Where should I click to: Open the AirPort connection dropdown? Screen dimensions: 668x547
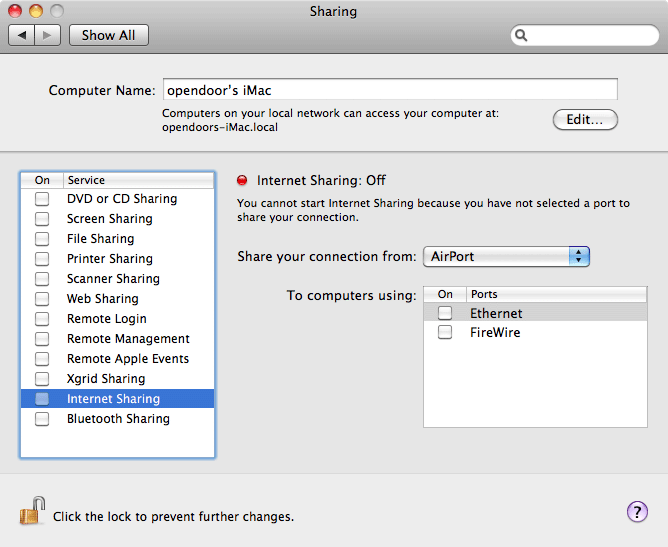pos(506,256)
